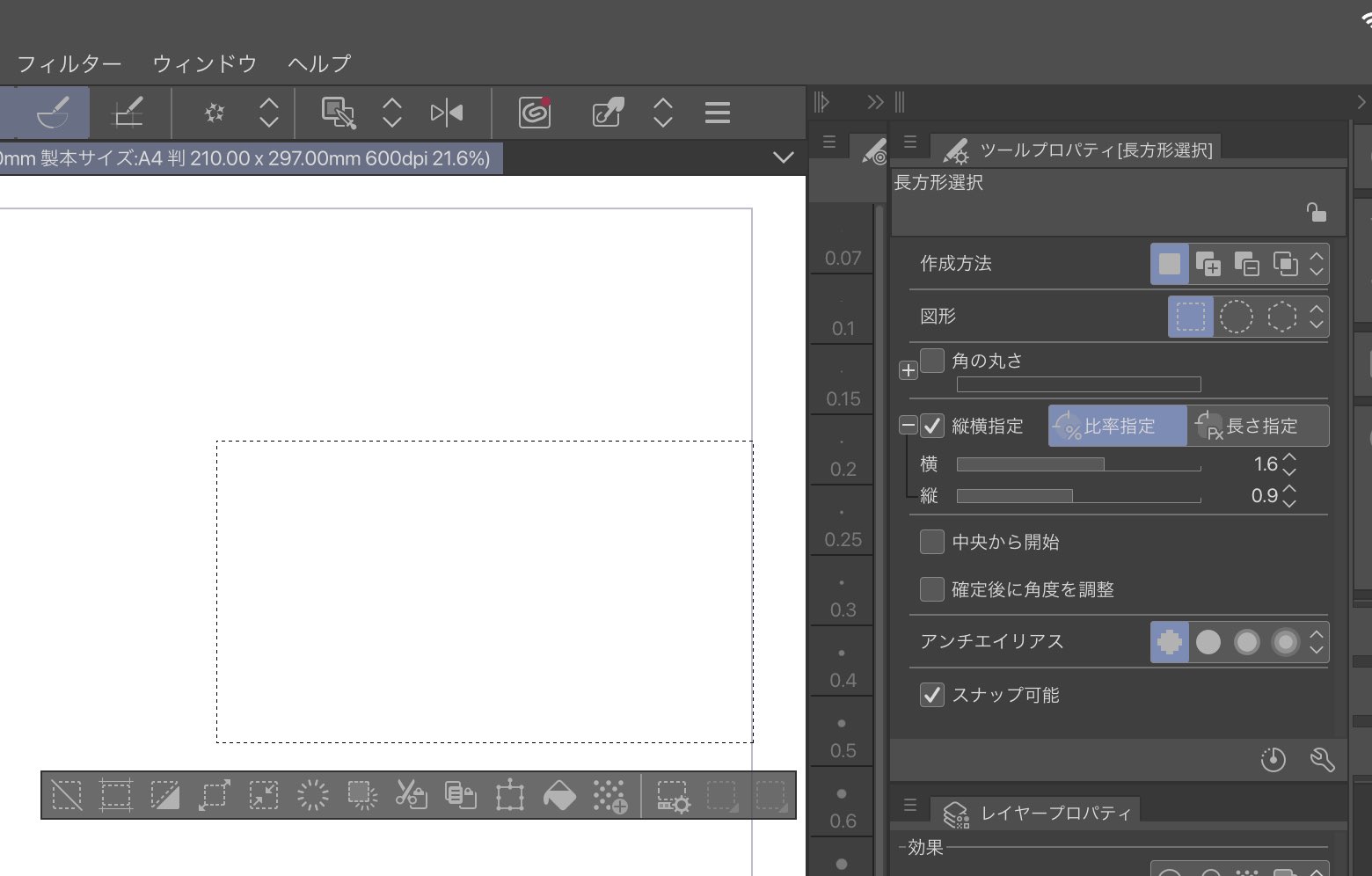This screenshot has height=876, width=1372.
Task: Toggle the snap-to-ruler bowl icon
Action: click(x=53, y=113)
